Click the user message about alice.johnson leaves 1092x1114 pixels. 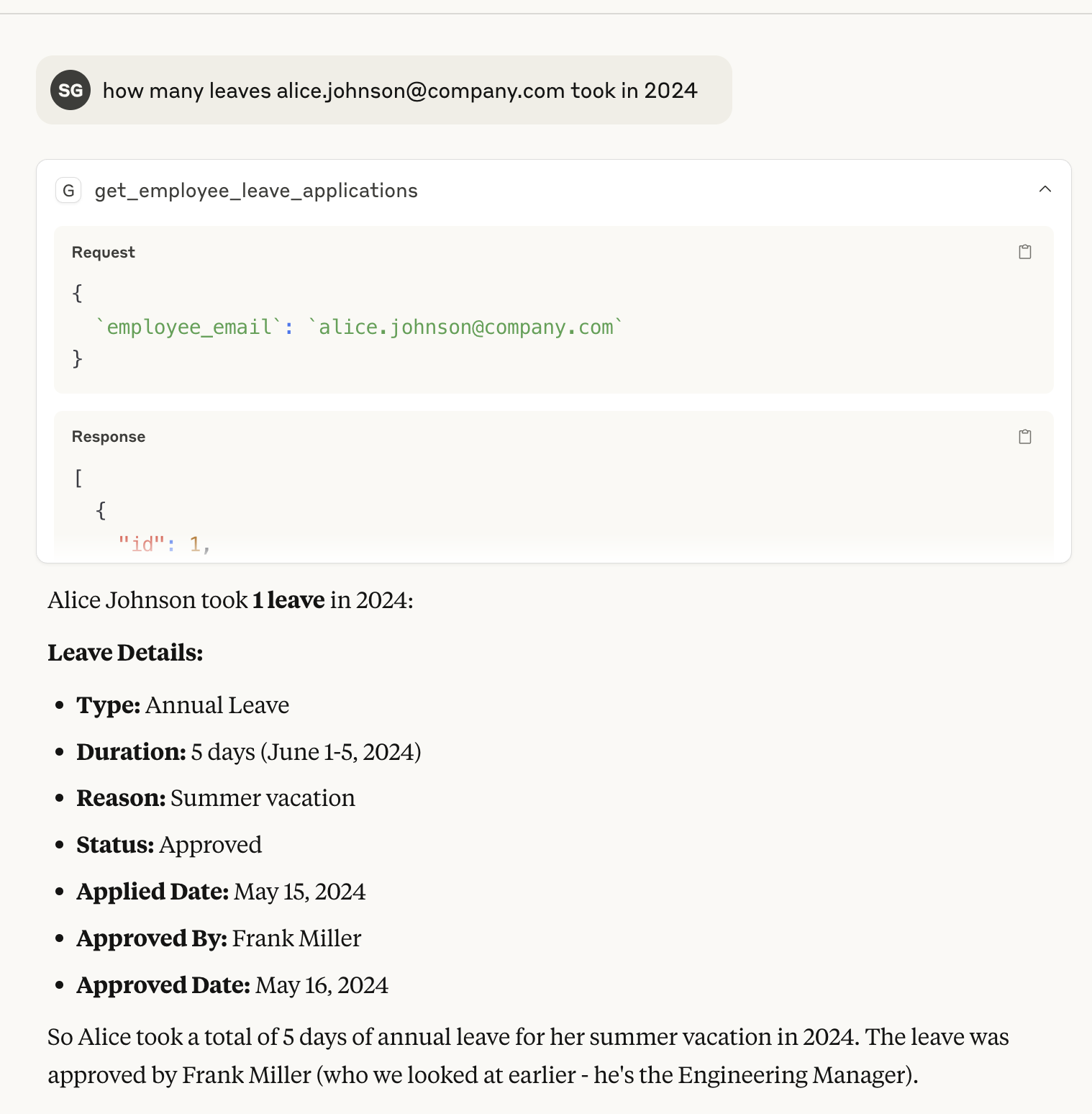click(x=400, y=91)
